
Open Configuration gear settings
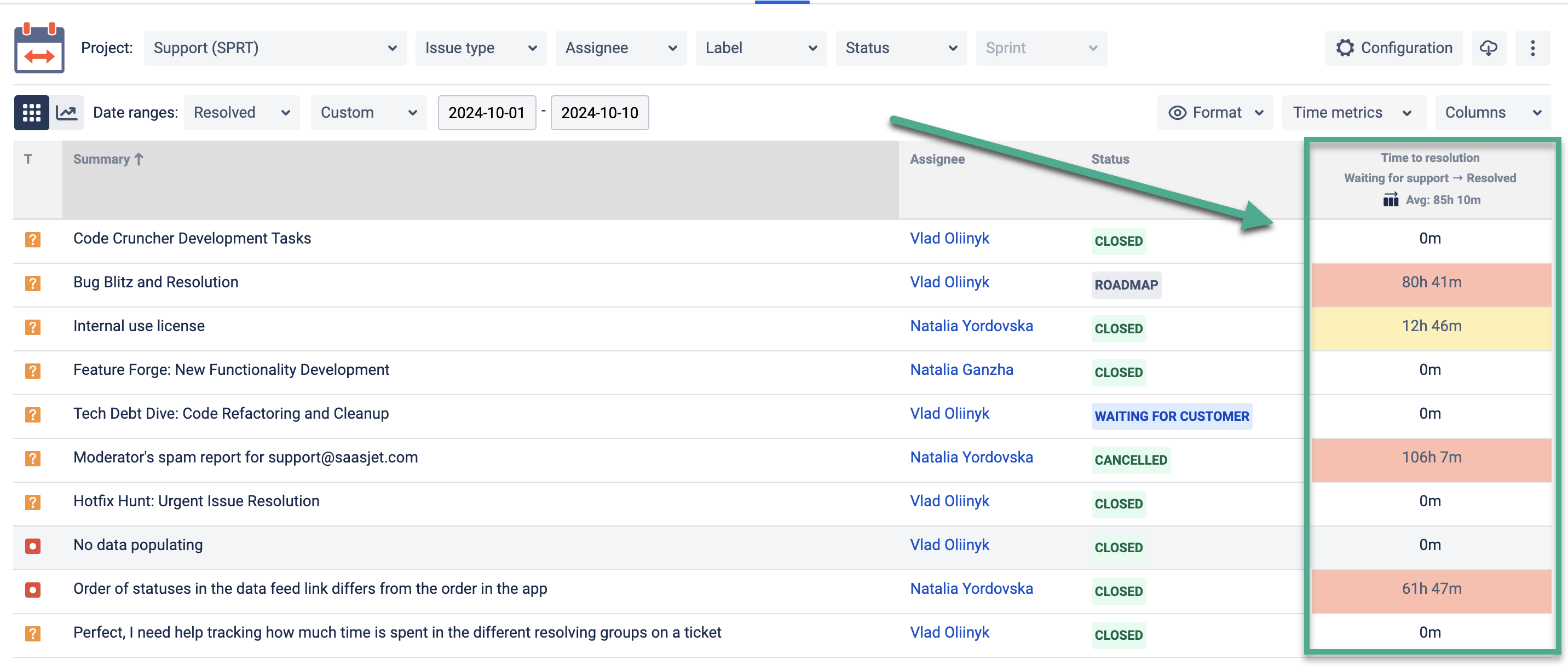pyautogui.click(x=1393, y=48)
